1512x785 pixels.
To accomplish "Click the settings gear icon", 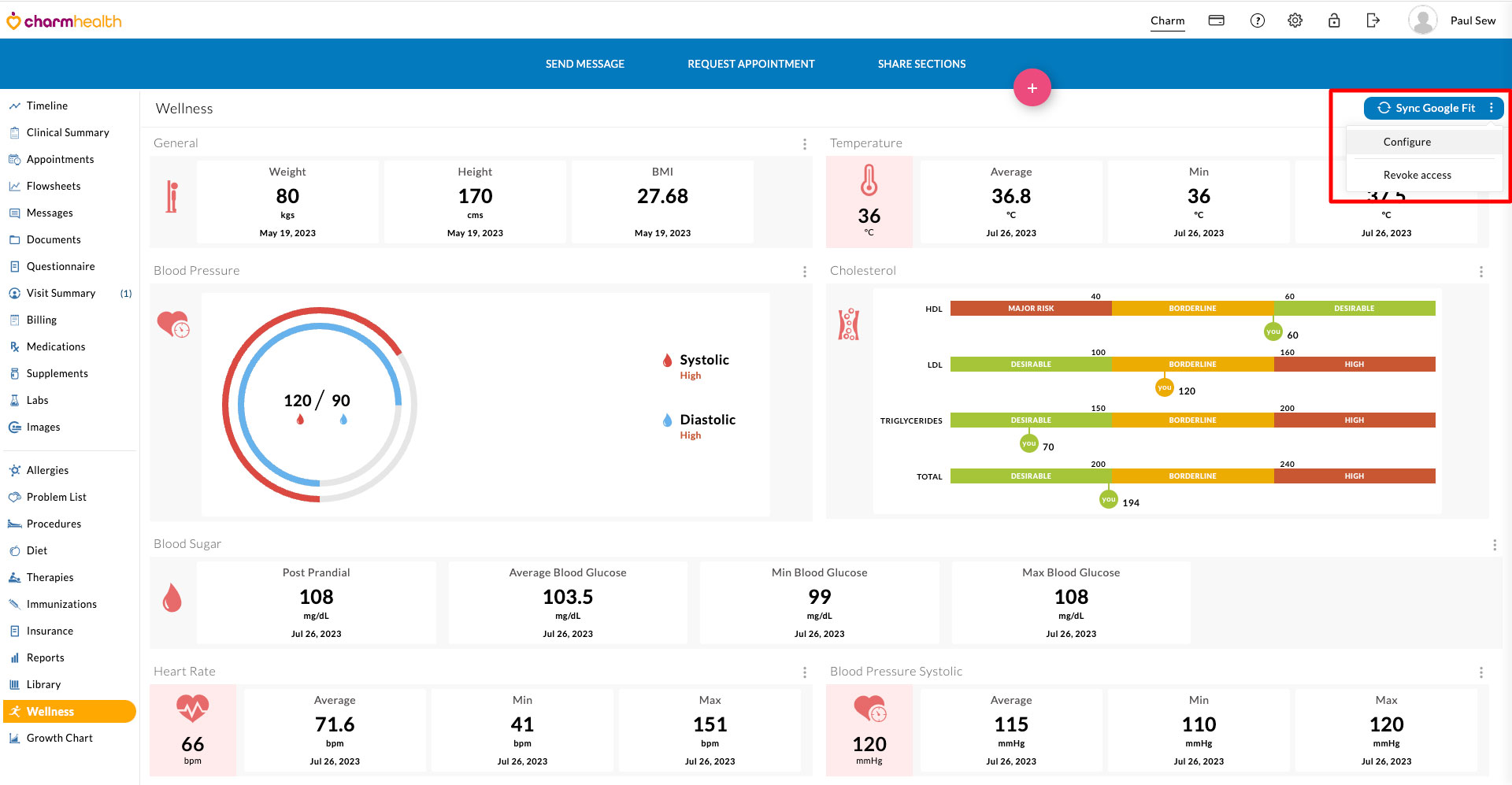I will 1294,20.
